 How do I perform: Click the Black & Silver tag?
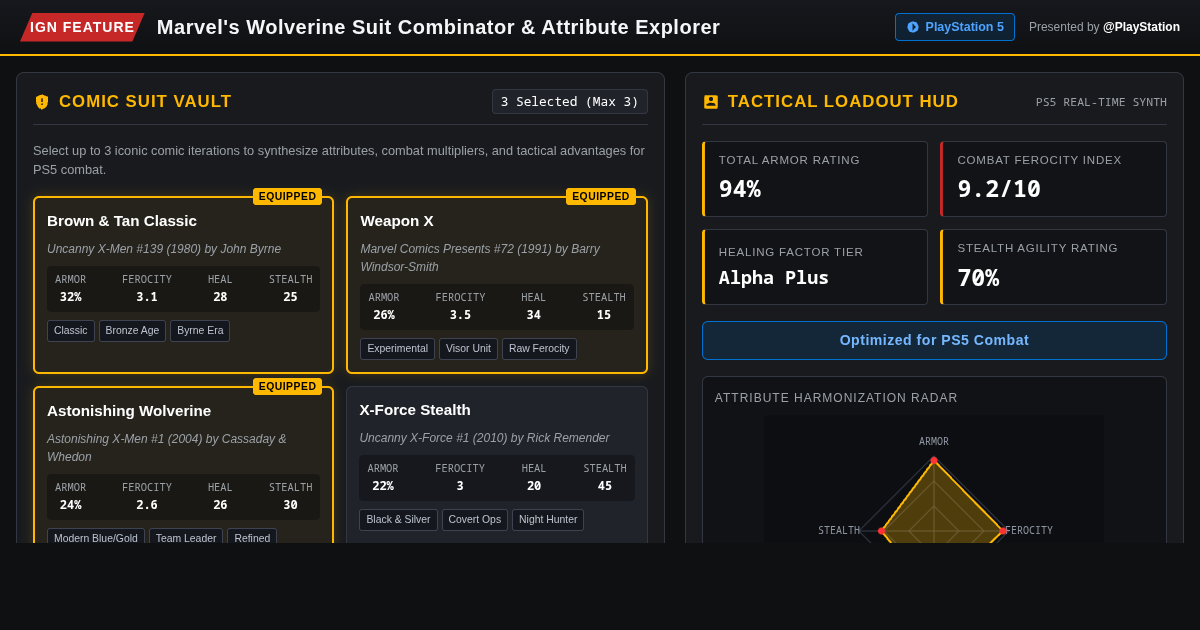pyautogui.click(x=398, y=520)
